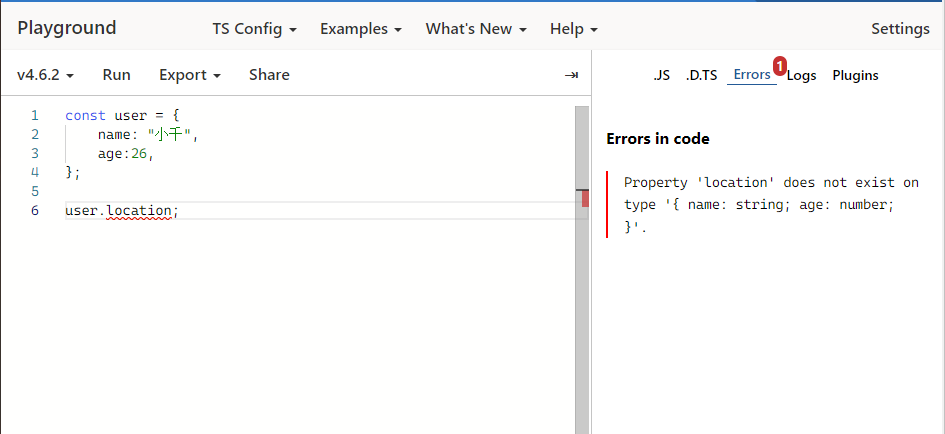Open the TS Config dropdown
The width and height of the screenshot is (945, 434).
point(254,29)
